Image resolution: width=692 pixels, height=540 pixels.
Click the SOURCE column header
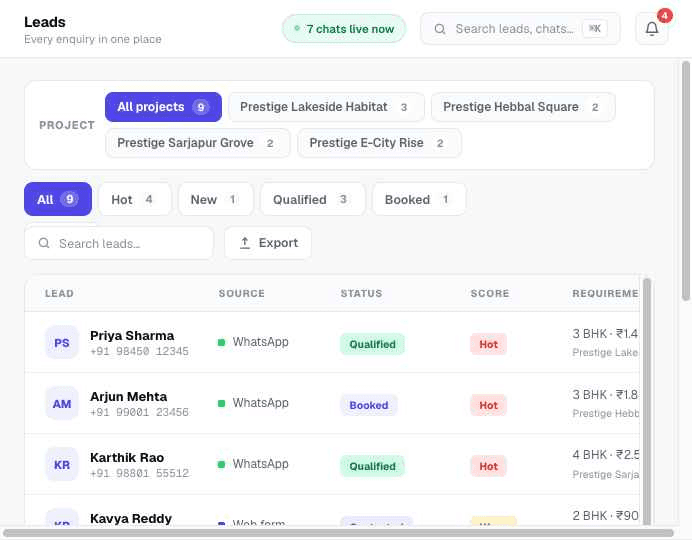coord(241,293)
